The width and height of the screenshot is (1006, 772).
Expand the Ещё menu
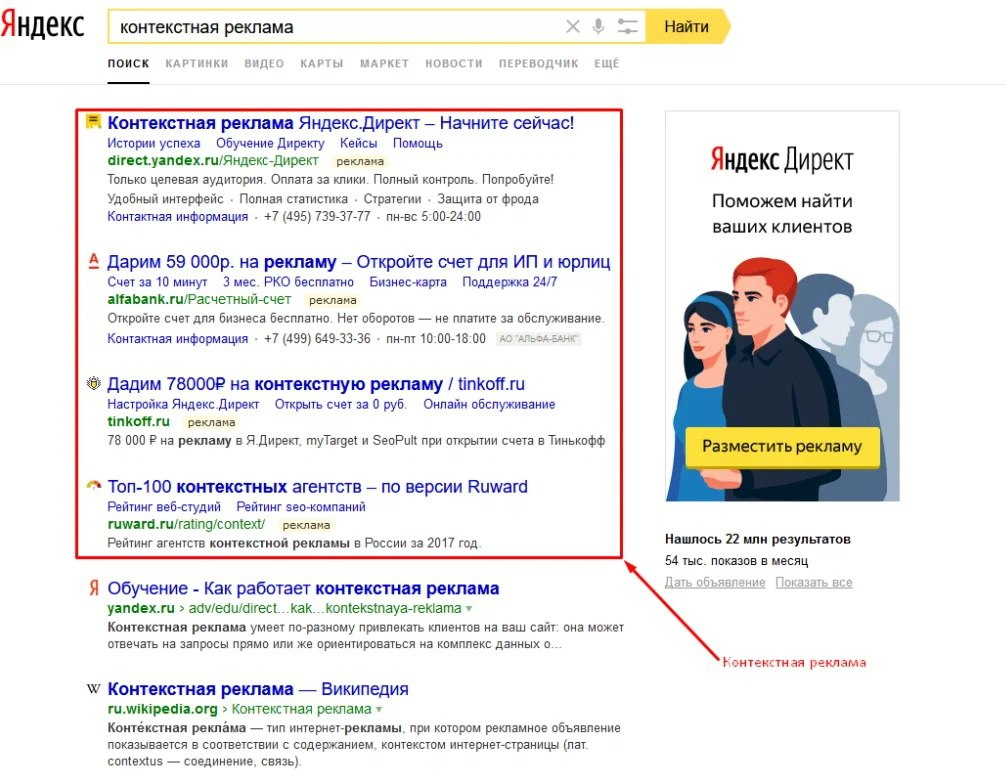pos(606,64)
